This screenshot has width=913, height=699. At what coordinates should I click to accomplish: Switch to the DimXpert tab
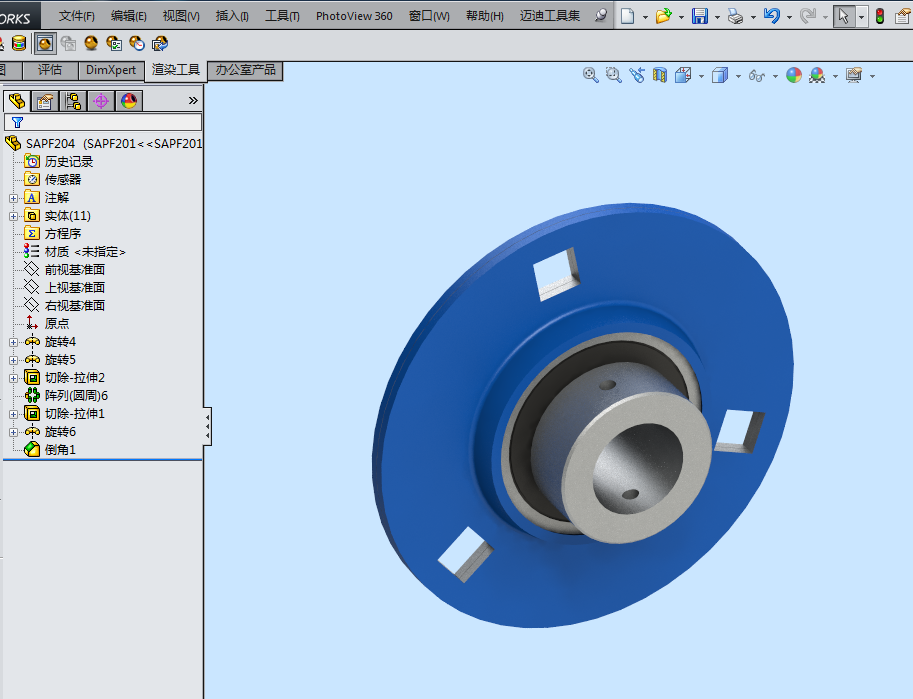[111, 70]
